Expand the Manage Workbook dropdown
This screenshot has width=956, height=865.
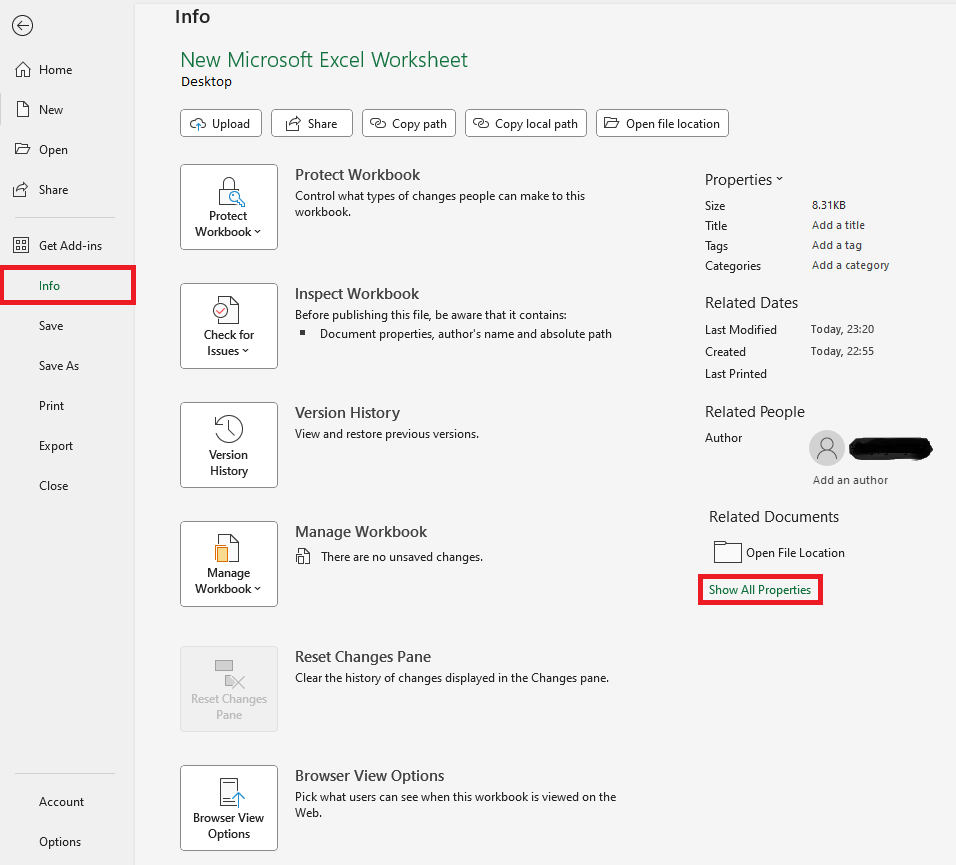pyautogui.click(x=229, y=564)
